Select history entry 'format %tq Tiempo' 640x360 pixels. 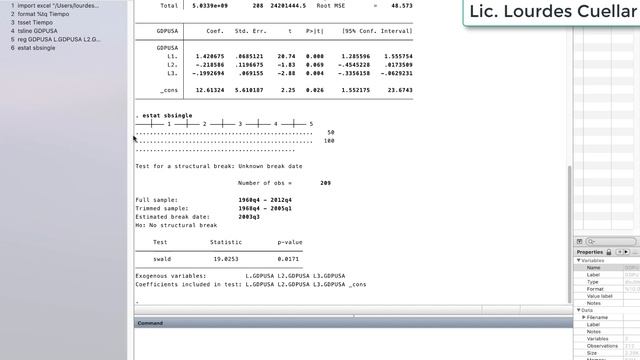pos(40,14)
